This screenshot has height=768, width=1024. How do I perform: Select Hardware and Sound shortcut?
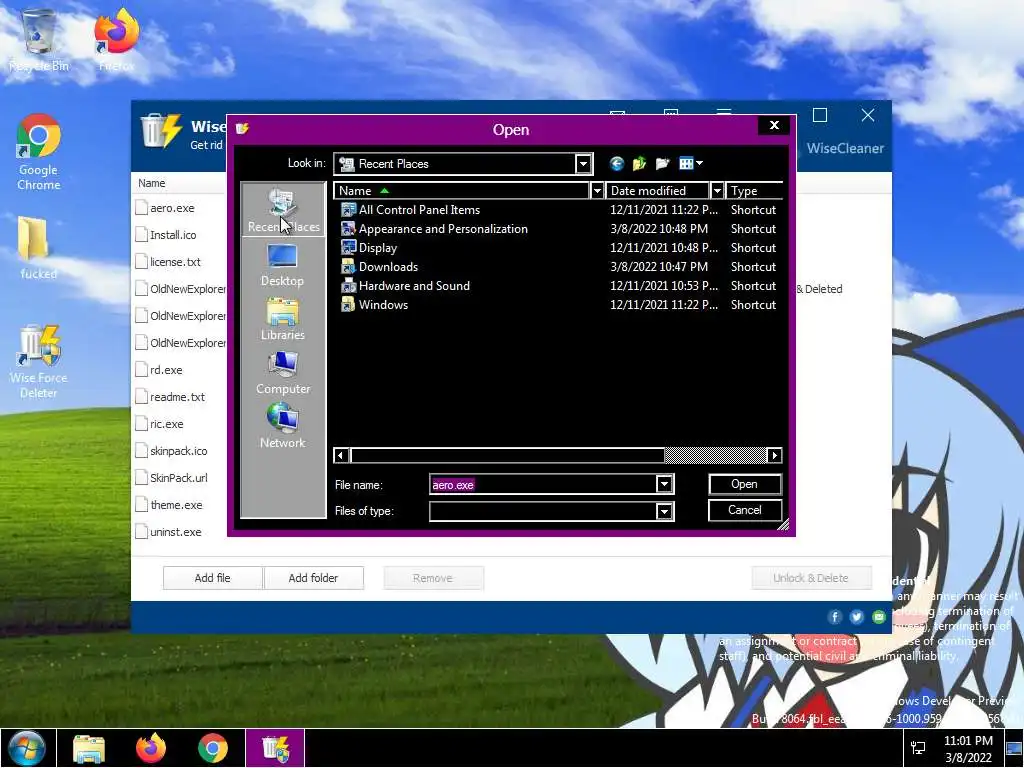pos(558,285)
